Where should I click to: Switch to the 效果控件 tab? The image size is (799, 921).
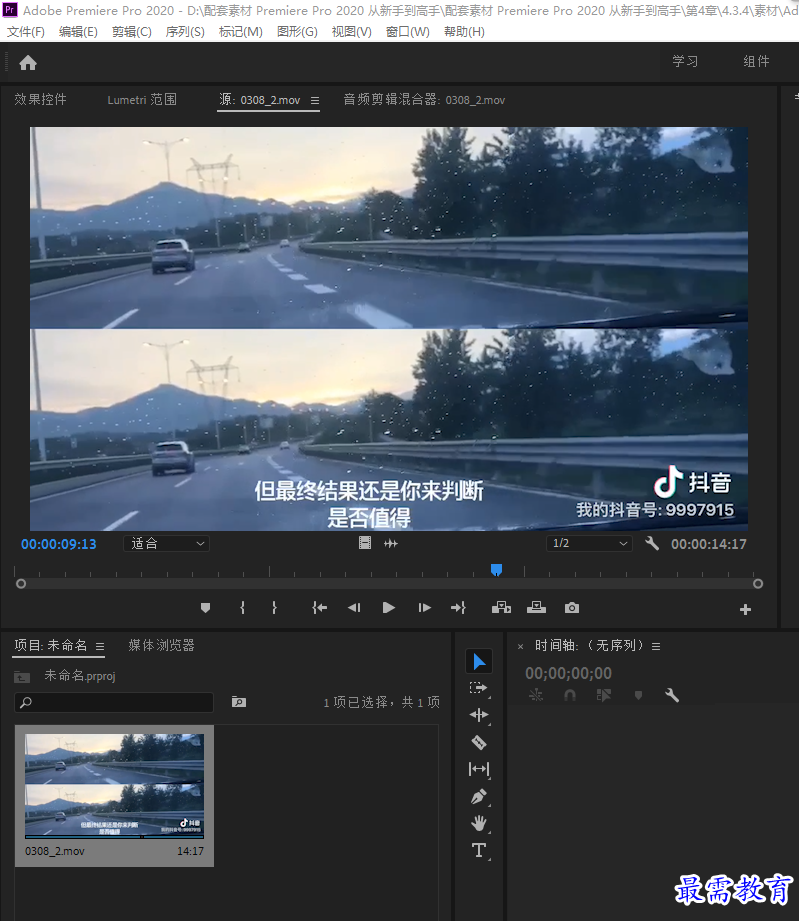[x=41, y=99]
